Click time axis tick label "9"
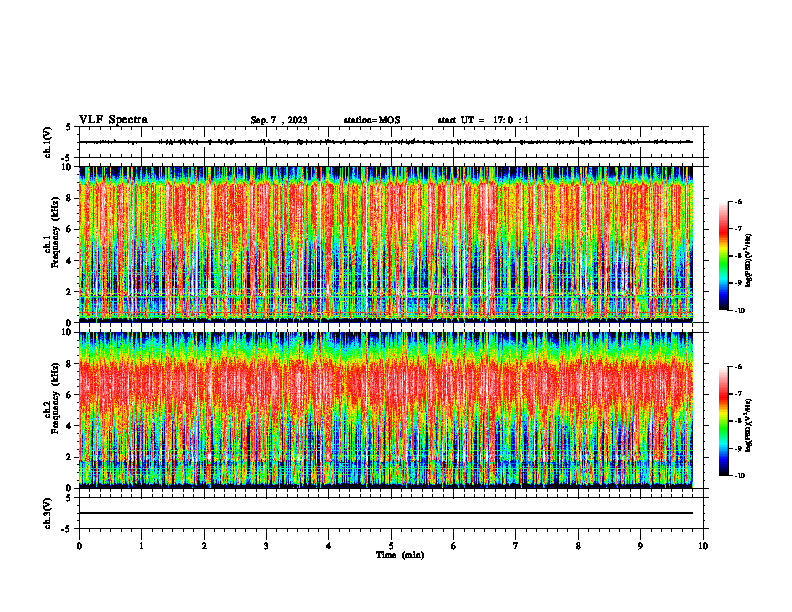Image resolution: width=792 pixels, height=612 pixels. pos(640,546)
